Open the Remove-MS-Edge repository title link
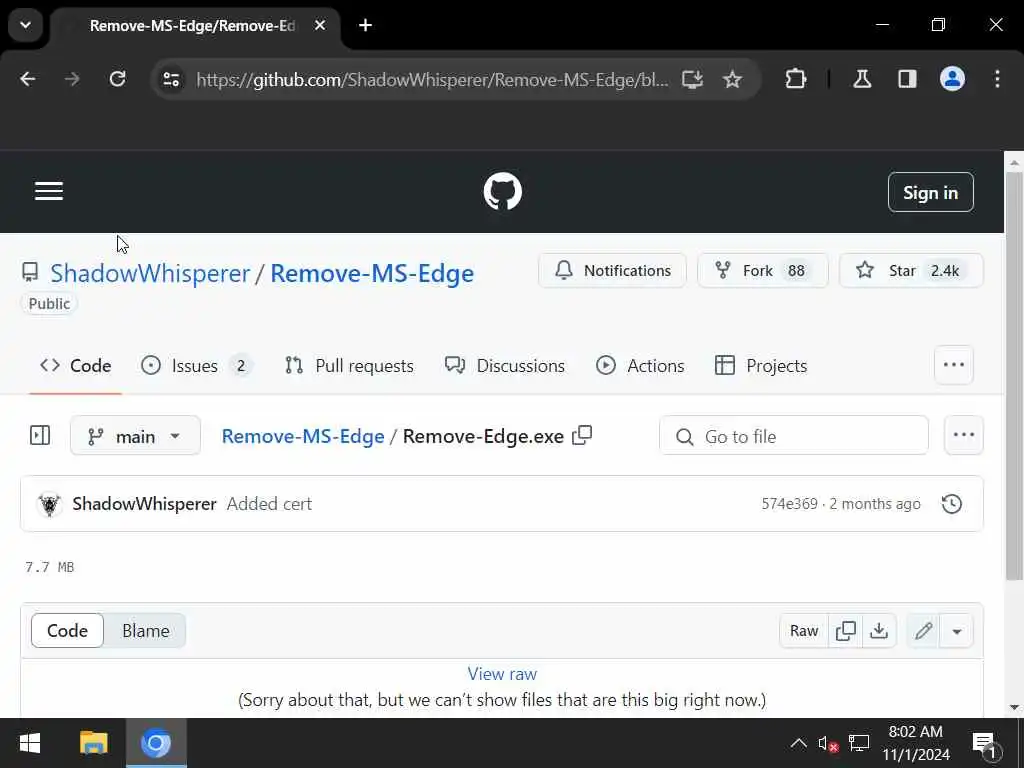The width and height of the screenshot is (1024, 768). point(372,273)
